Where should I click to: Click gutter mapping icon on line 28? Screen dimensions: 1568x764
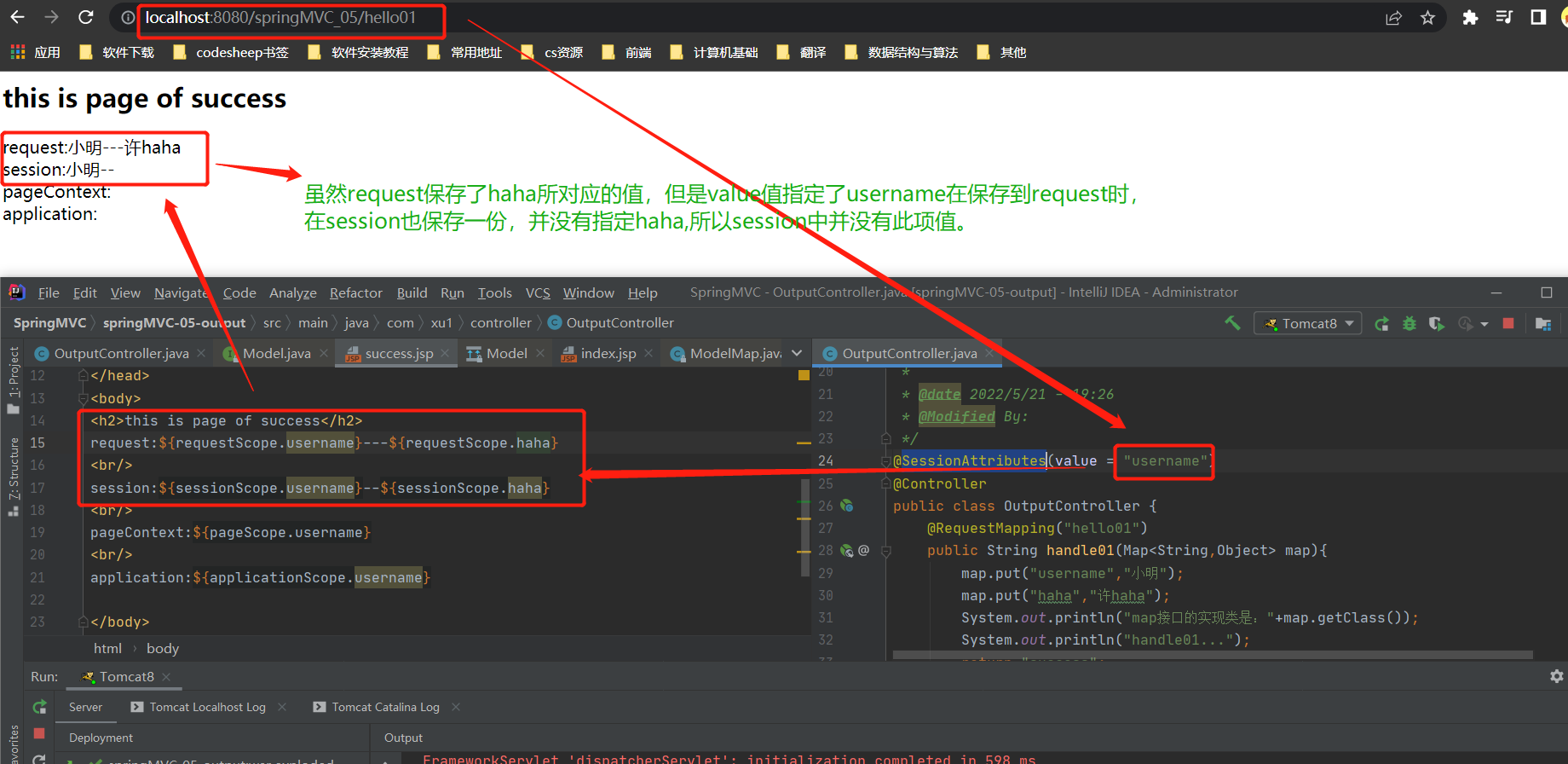point(846,550)
